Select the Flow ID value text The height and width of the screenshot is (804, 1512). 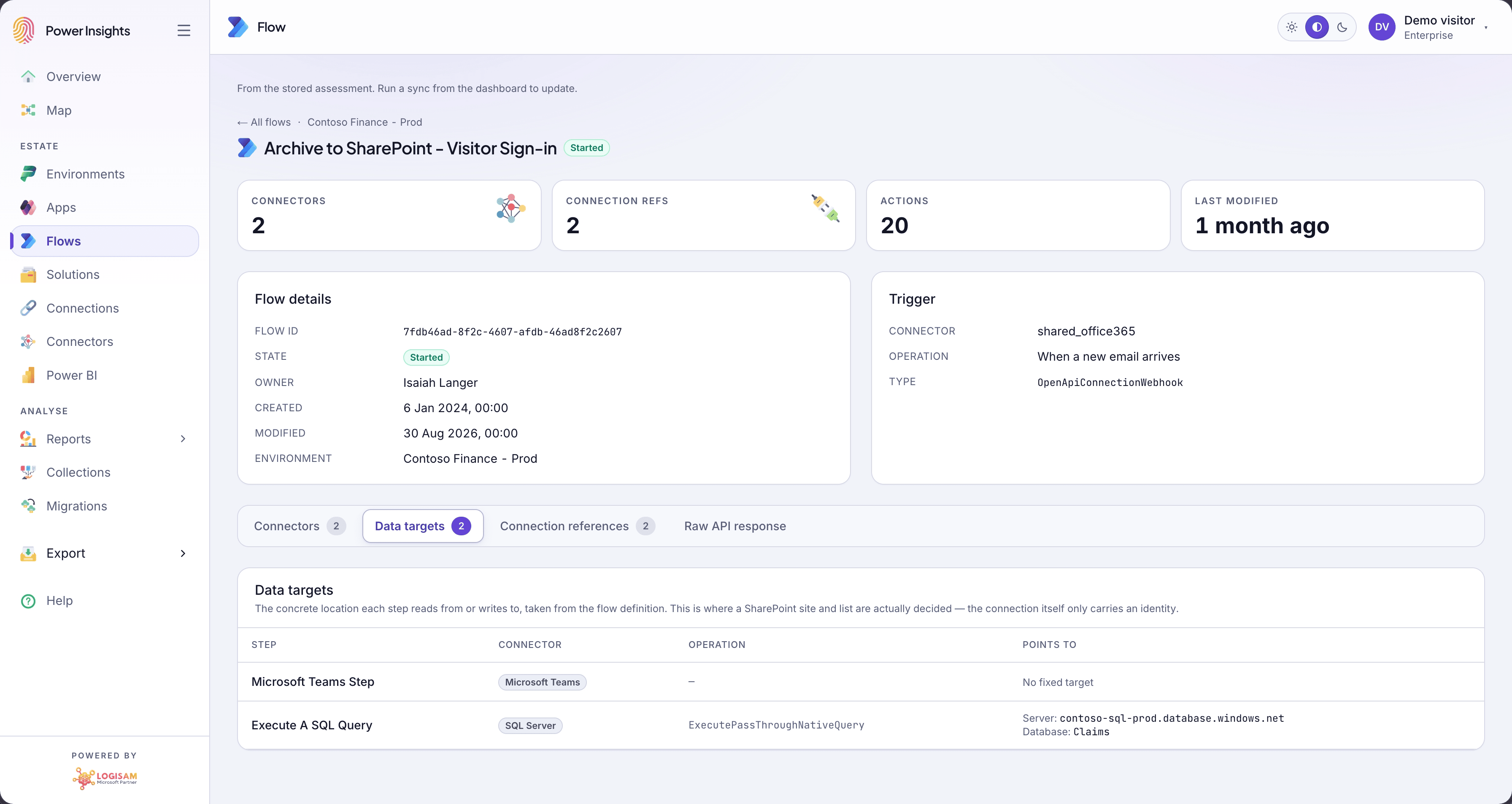[513, 332]
